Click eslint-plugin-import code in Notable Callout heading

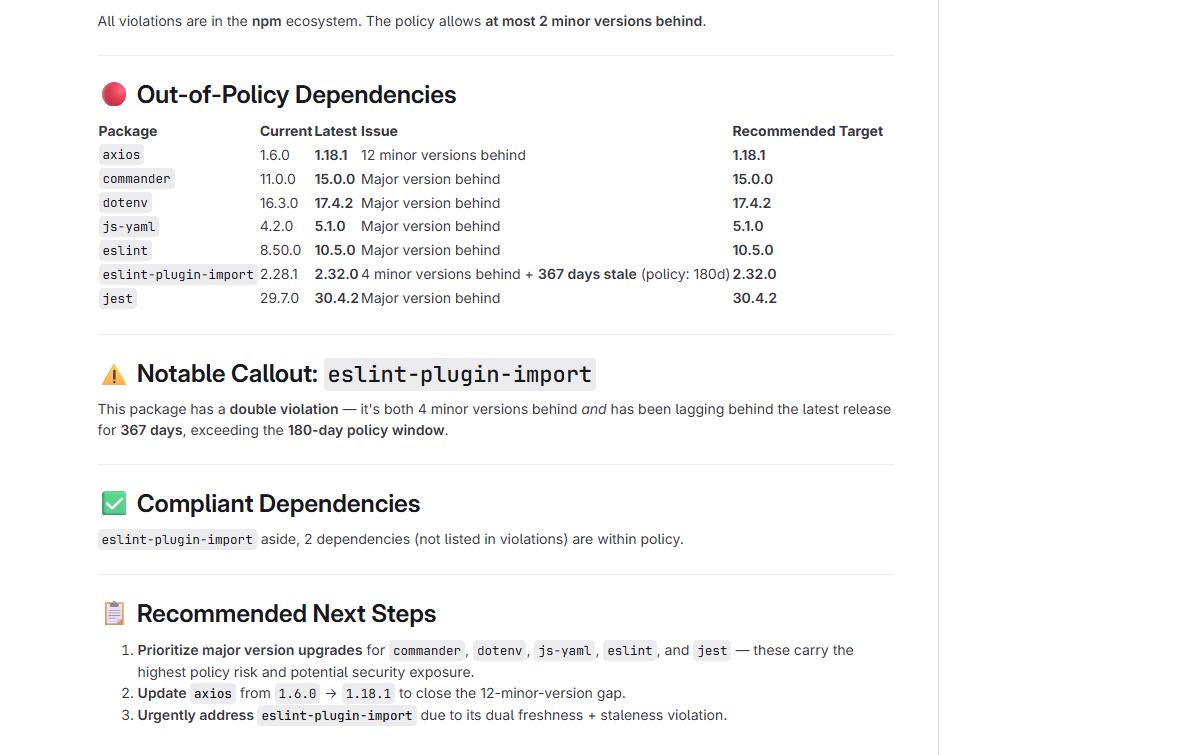point(460,375)
